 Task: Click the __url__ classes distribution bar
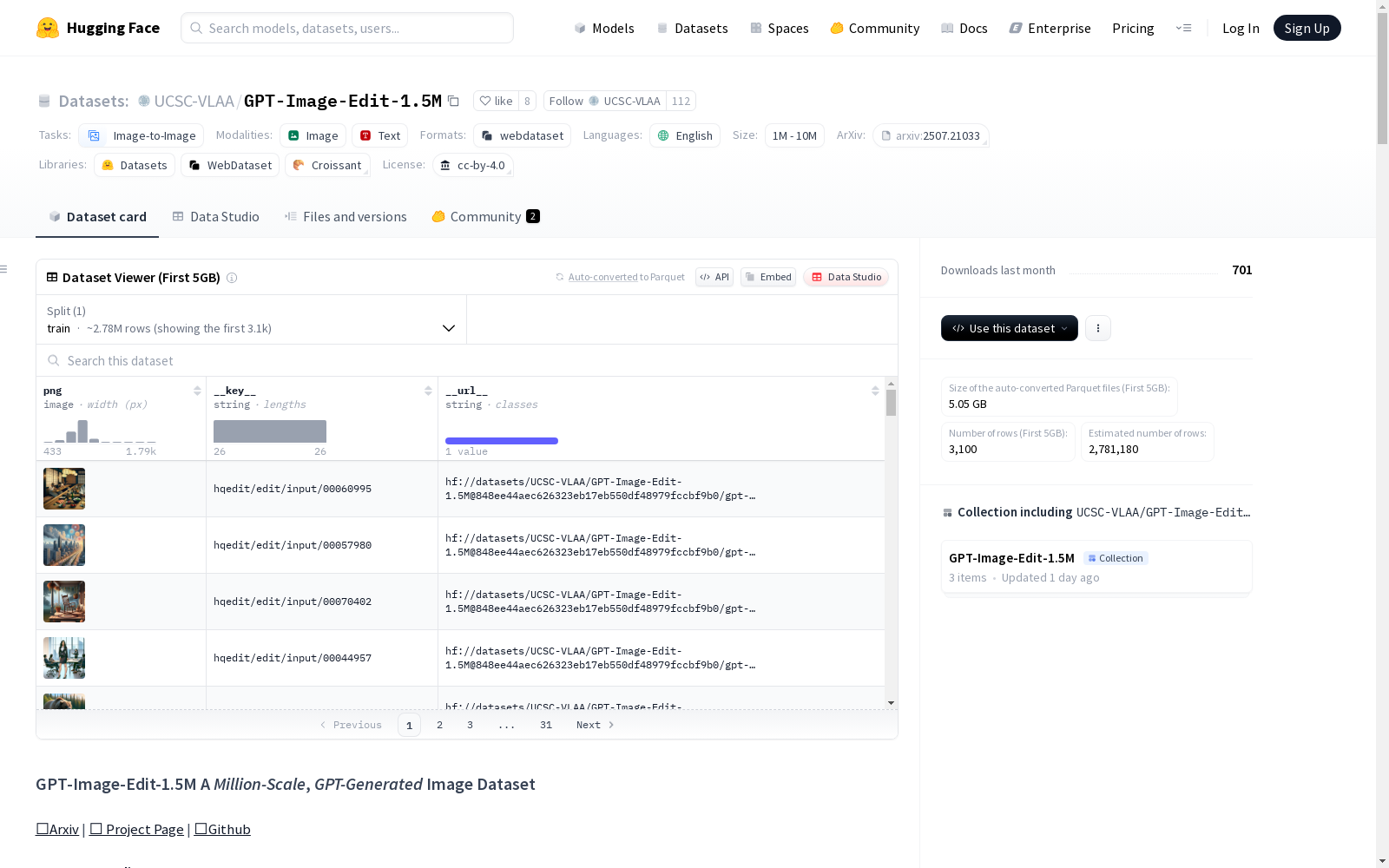click(x=502, y=441)
